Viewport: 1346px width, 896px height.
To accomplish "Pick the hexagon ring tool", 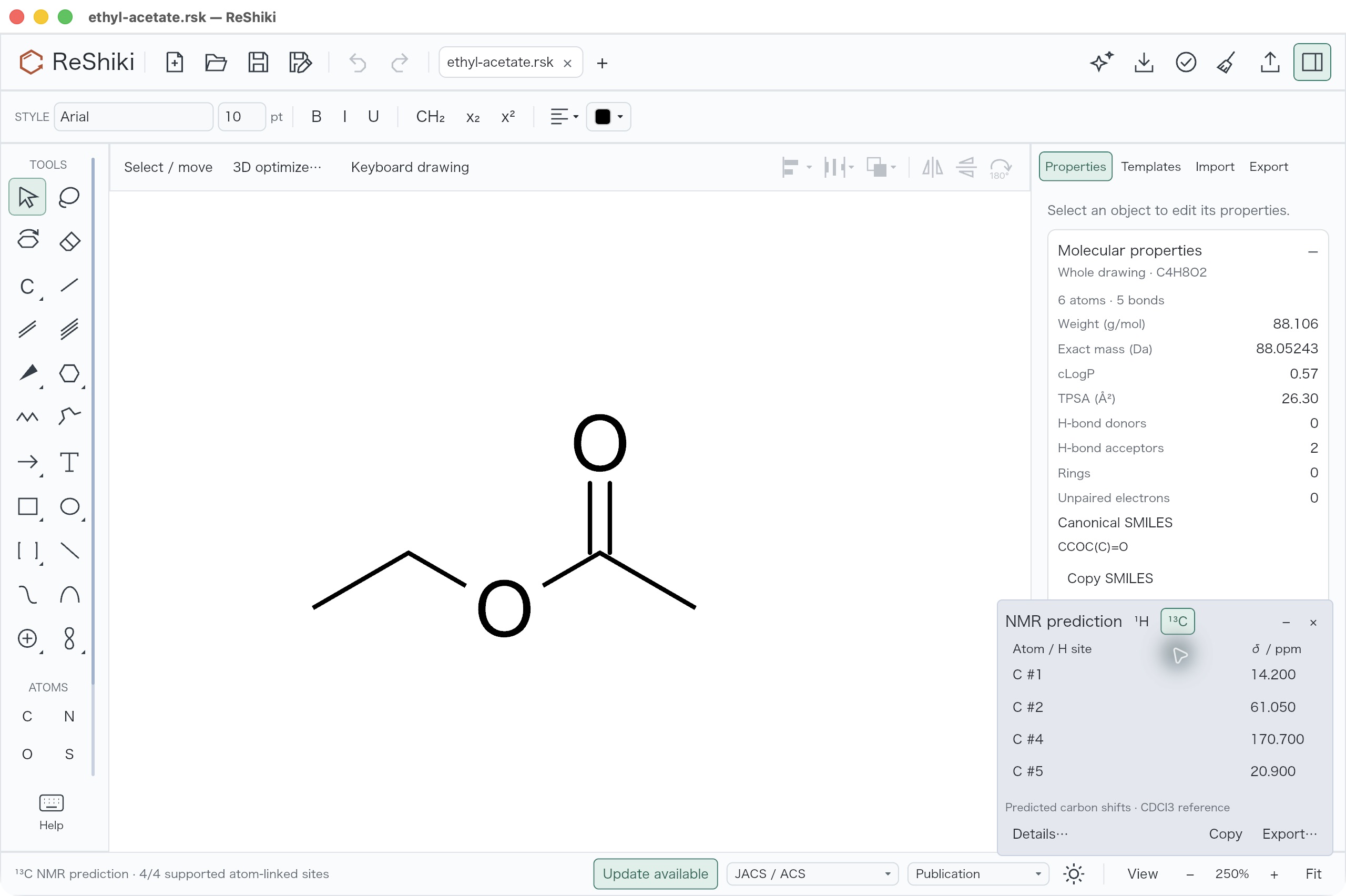I will point(69,374).
